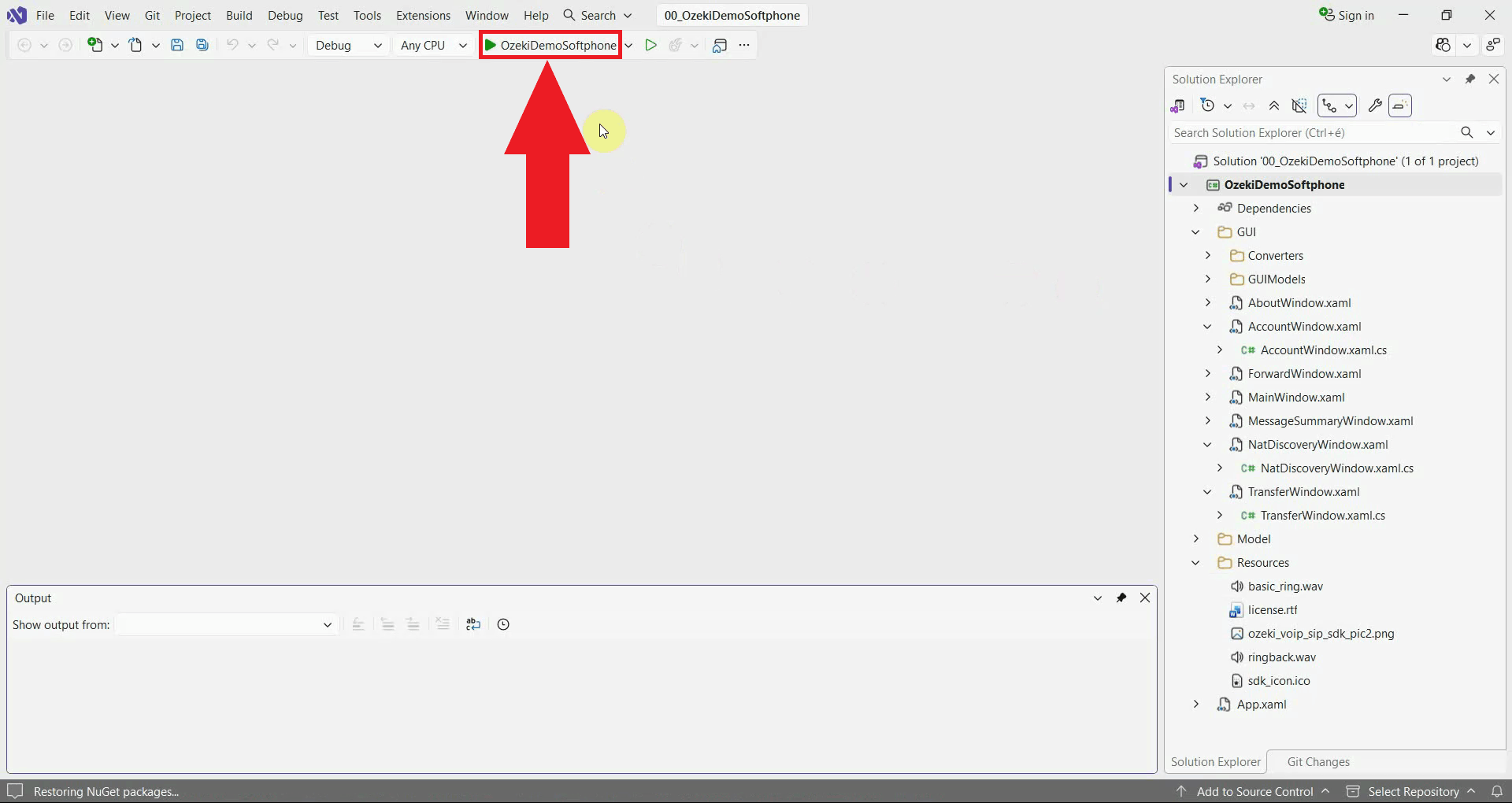Click the notifications bell in status bar
Screen dimensions: 1512x803
point(1497,791)
